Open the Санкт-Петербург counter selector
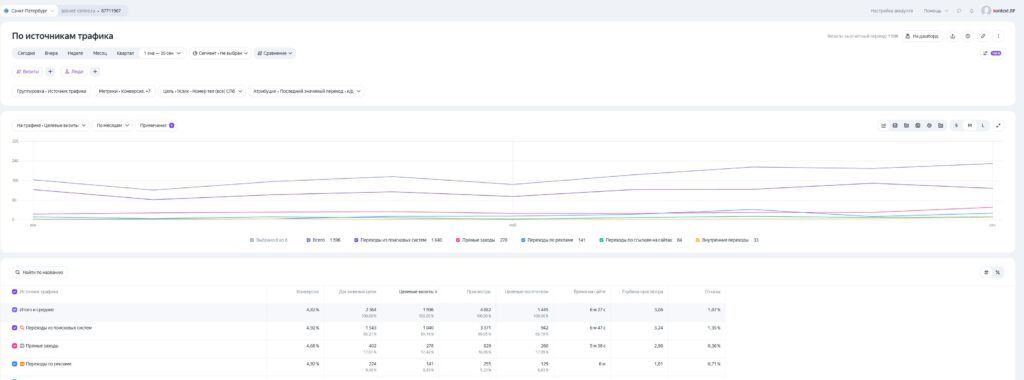Image resolution: width=1024 pixels, height=380 pixels. point(29,10)
